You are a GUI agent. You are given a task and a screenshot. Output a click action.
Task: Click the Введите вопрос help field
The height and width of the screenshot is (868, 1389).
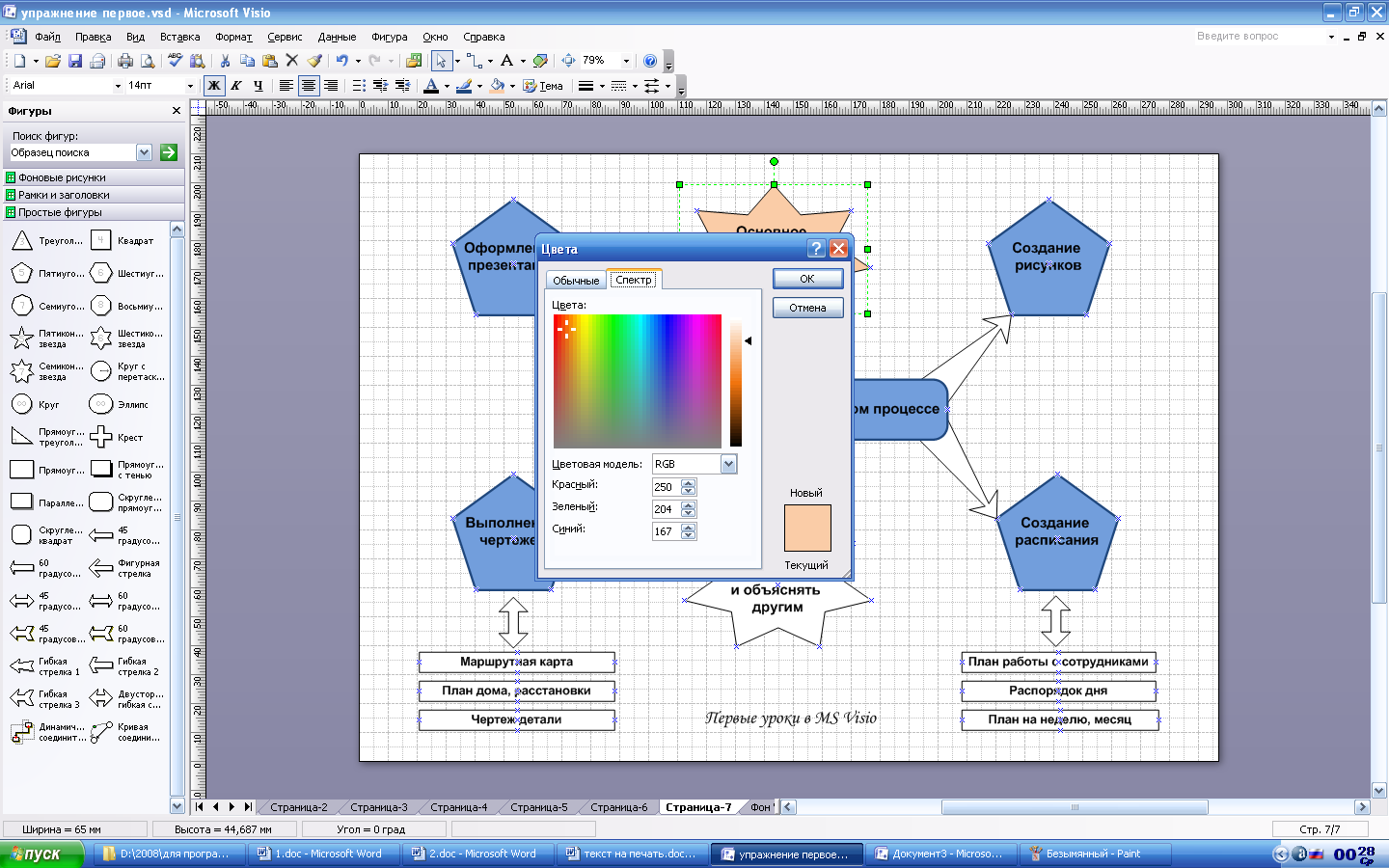pos(1264,37)
